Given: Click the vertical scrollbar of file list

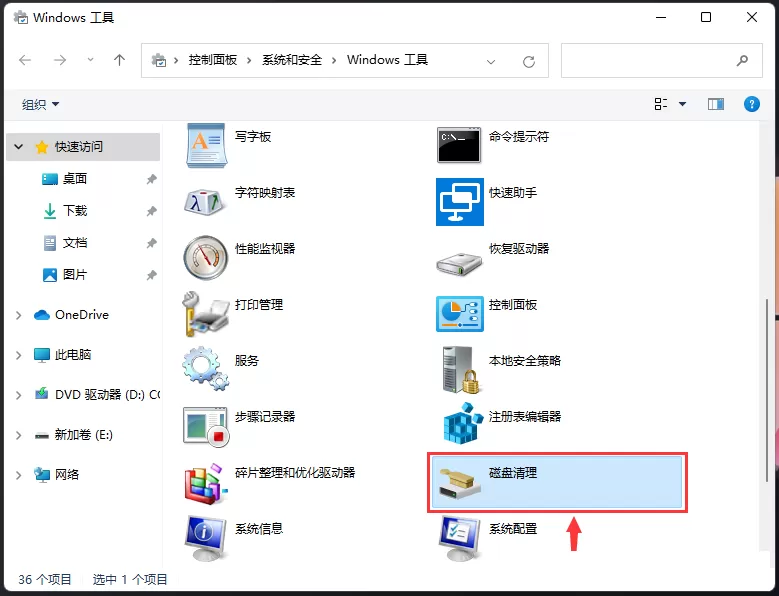Looking at the screenshot, I should [768, 391].
